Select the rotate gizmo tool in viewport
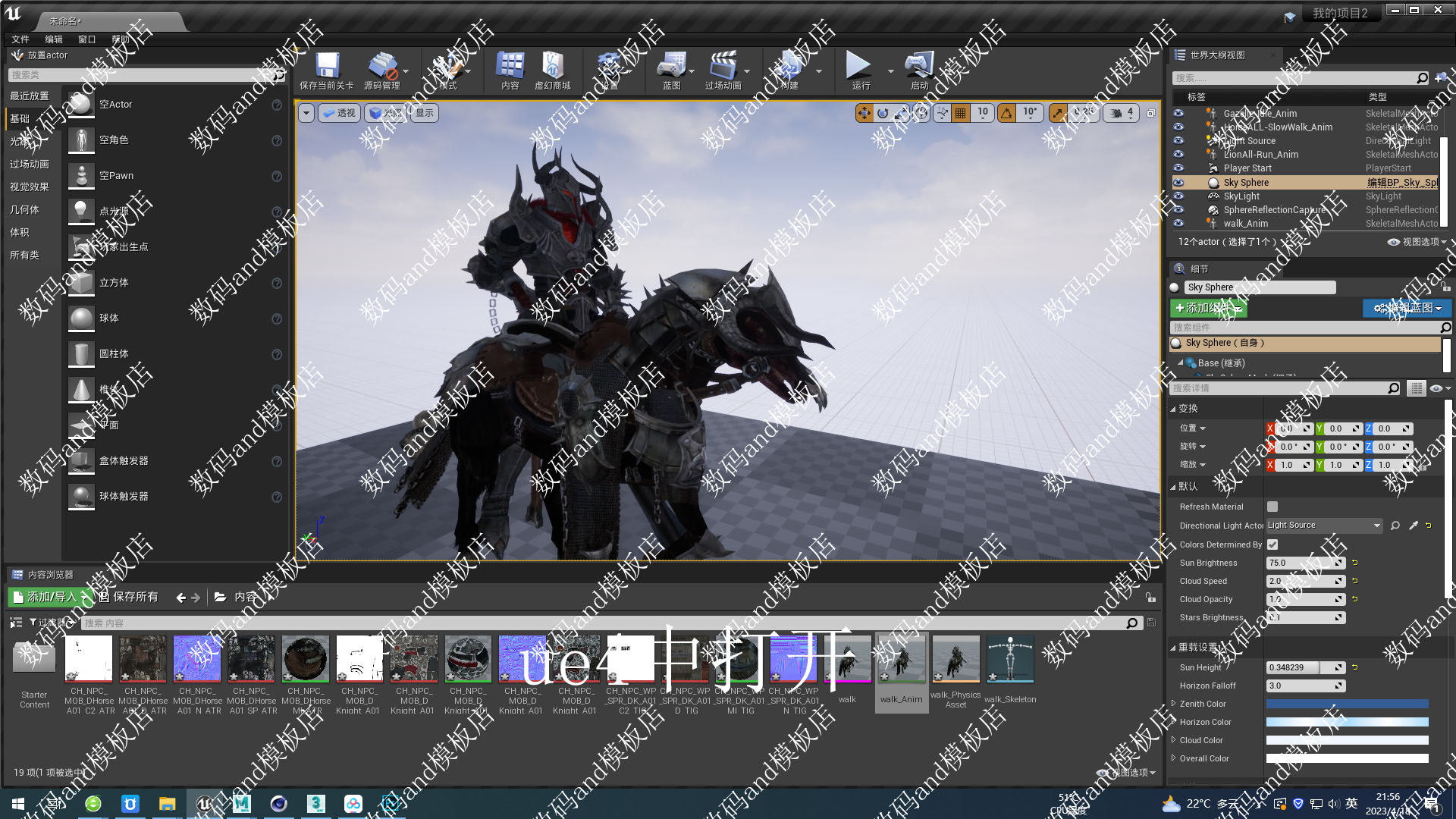Image resolution: width=1456 pixels, height=819 pixels. pyautogui.click(x=883, y=113)
